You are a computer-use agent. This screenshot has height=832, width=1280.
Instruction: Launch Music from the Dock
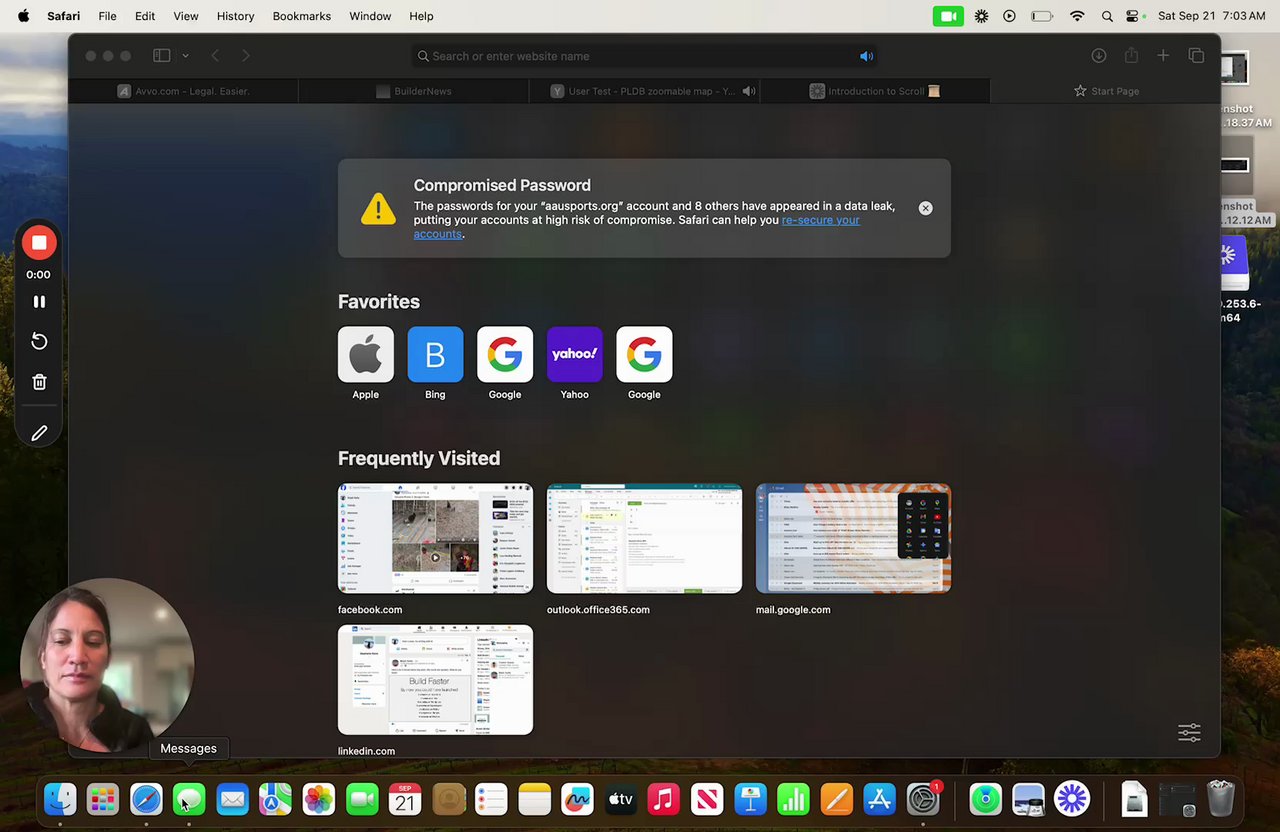[x=664, y=799]
